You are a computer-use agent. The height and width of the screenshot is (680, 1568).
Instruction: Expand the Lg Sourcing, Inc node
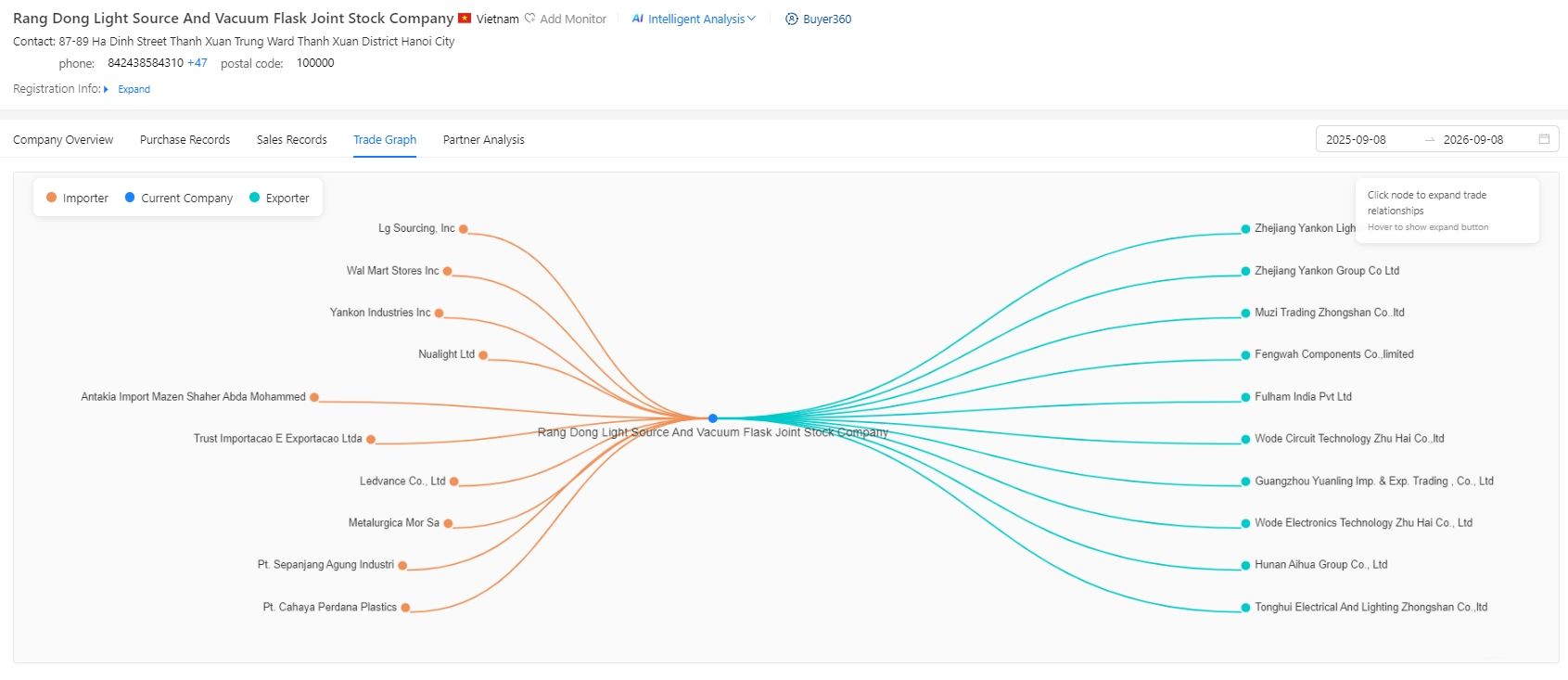click(x=463, y=229)
